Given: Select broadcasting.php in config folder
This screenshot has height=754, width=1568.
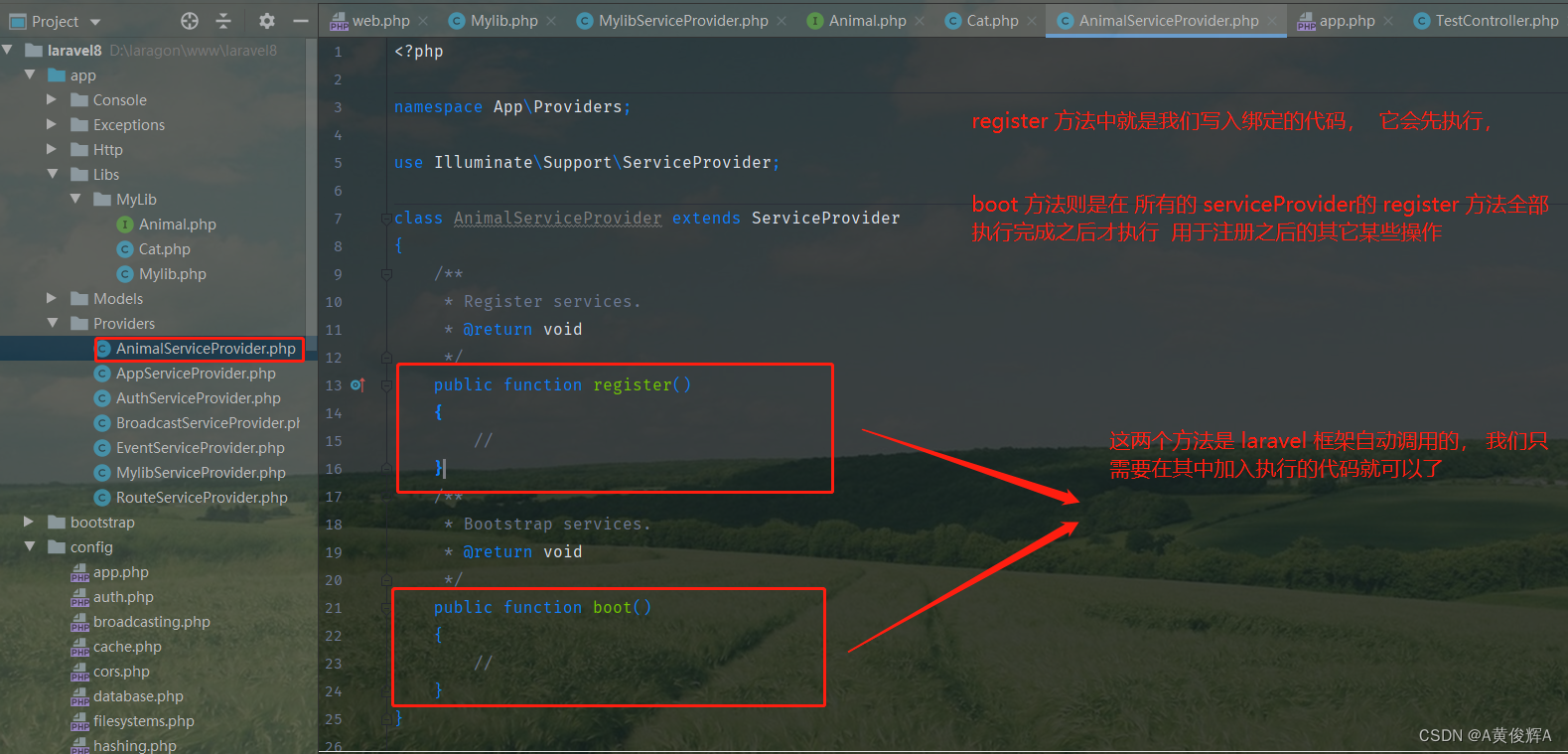Looking at the screenshot, I should coord(152,622).
